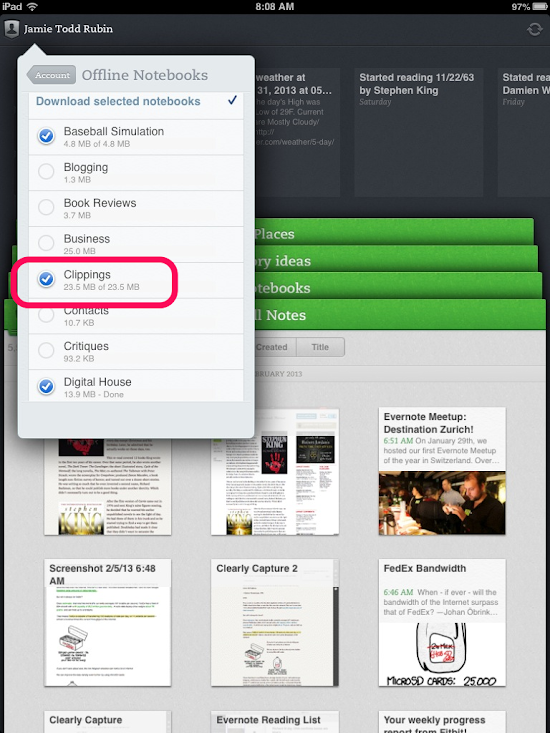Tap the sync icon in header
The height and width of the screenshot is (733, 550).
[535, 29]
